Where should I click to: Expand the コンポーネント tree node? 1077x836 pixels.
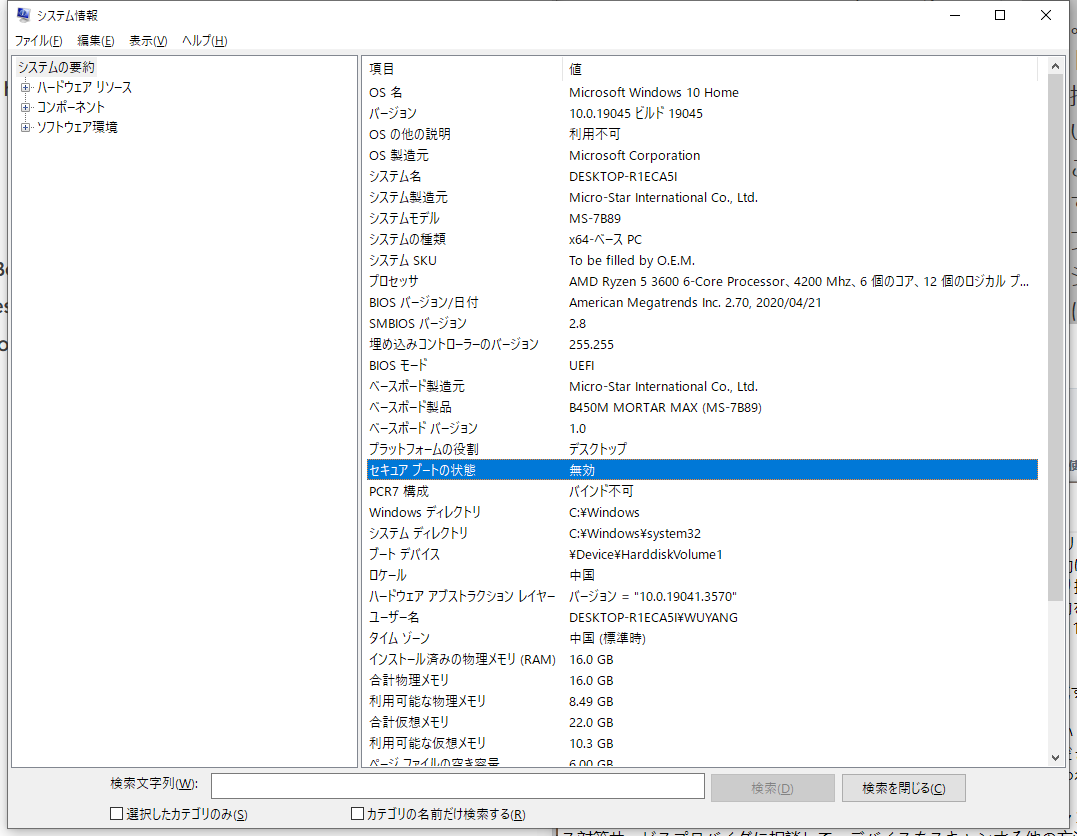click(26, 107)
